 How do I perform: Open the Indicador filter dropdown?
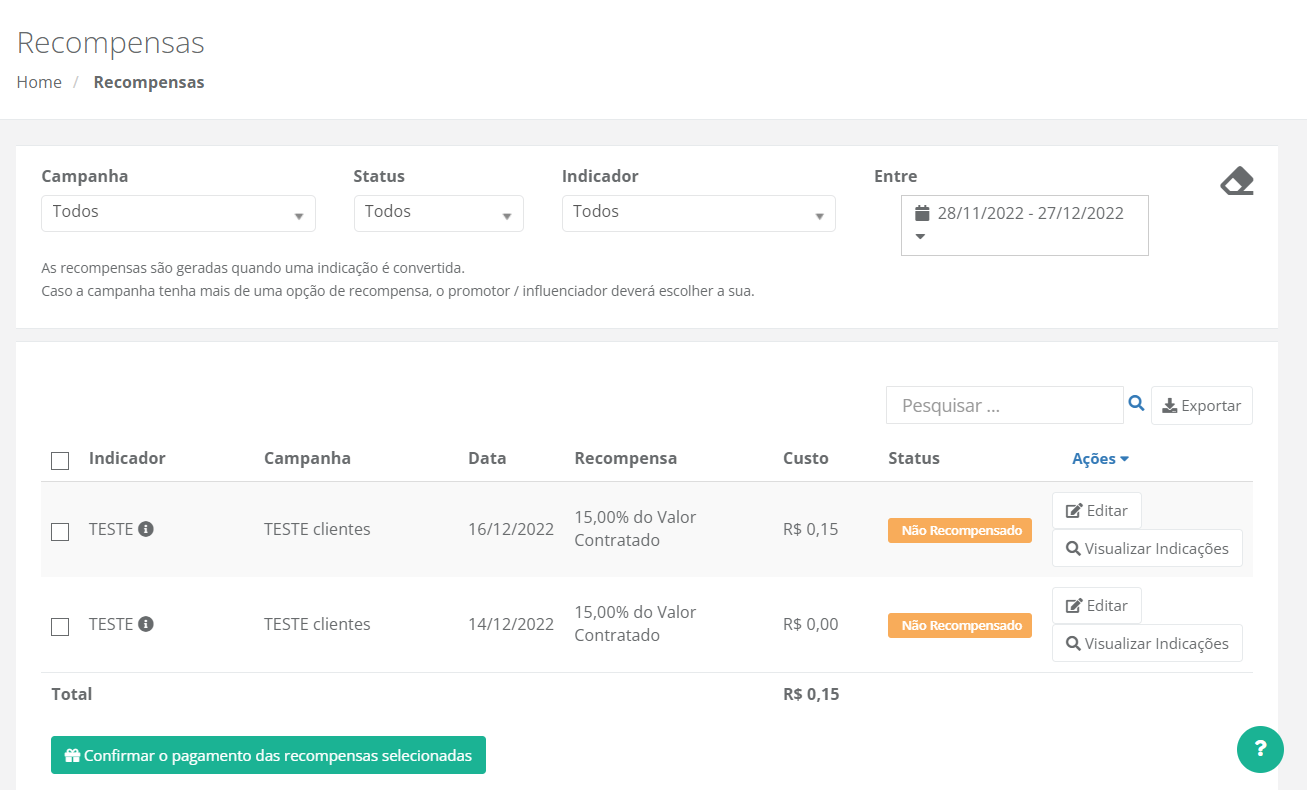tap(698, 213)
